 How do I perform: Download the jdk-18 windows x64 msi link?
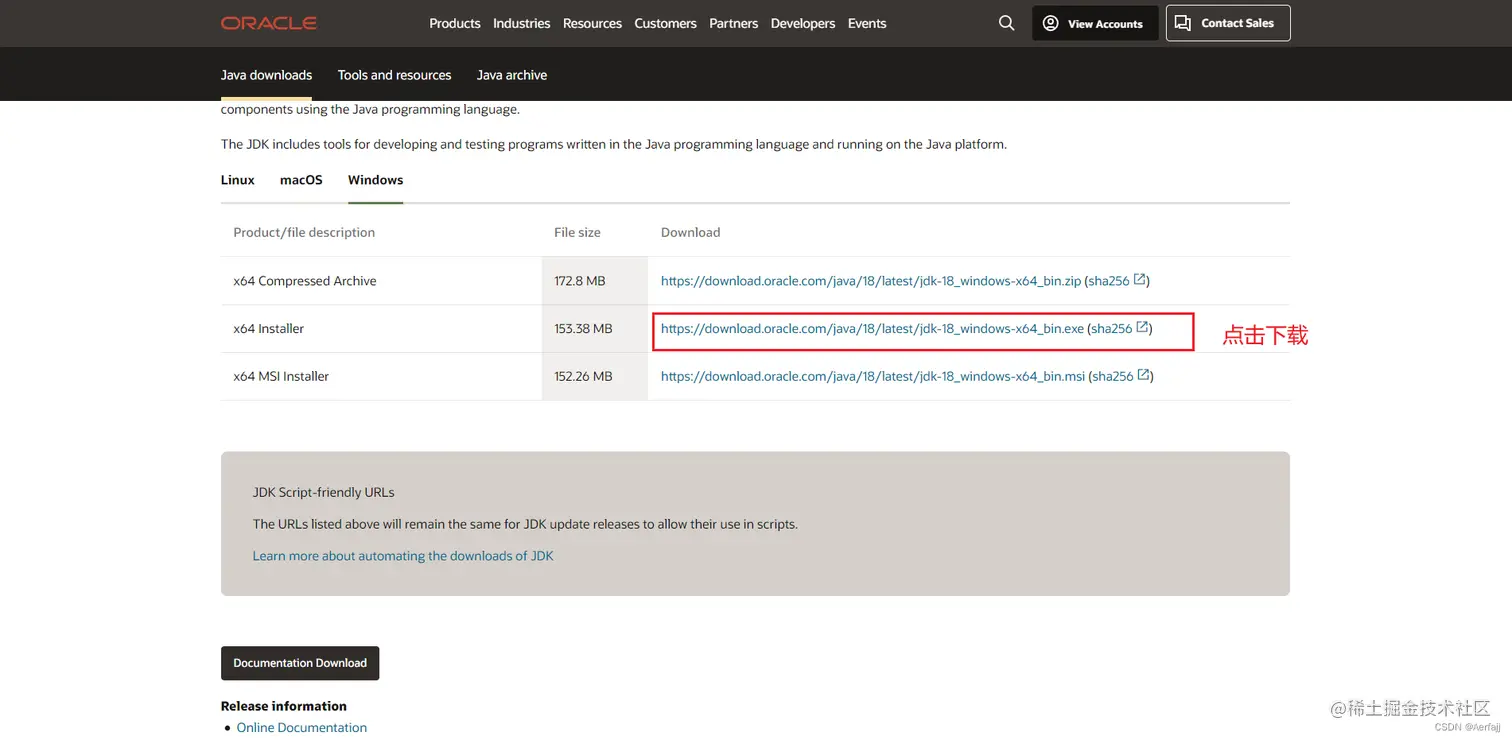(x=873, y=377)
